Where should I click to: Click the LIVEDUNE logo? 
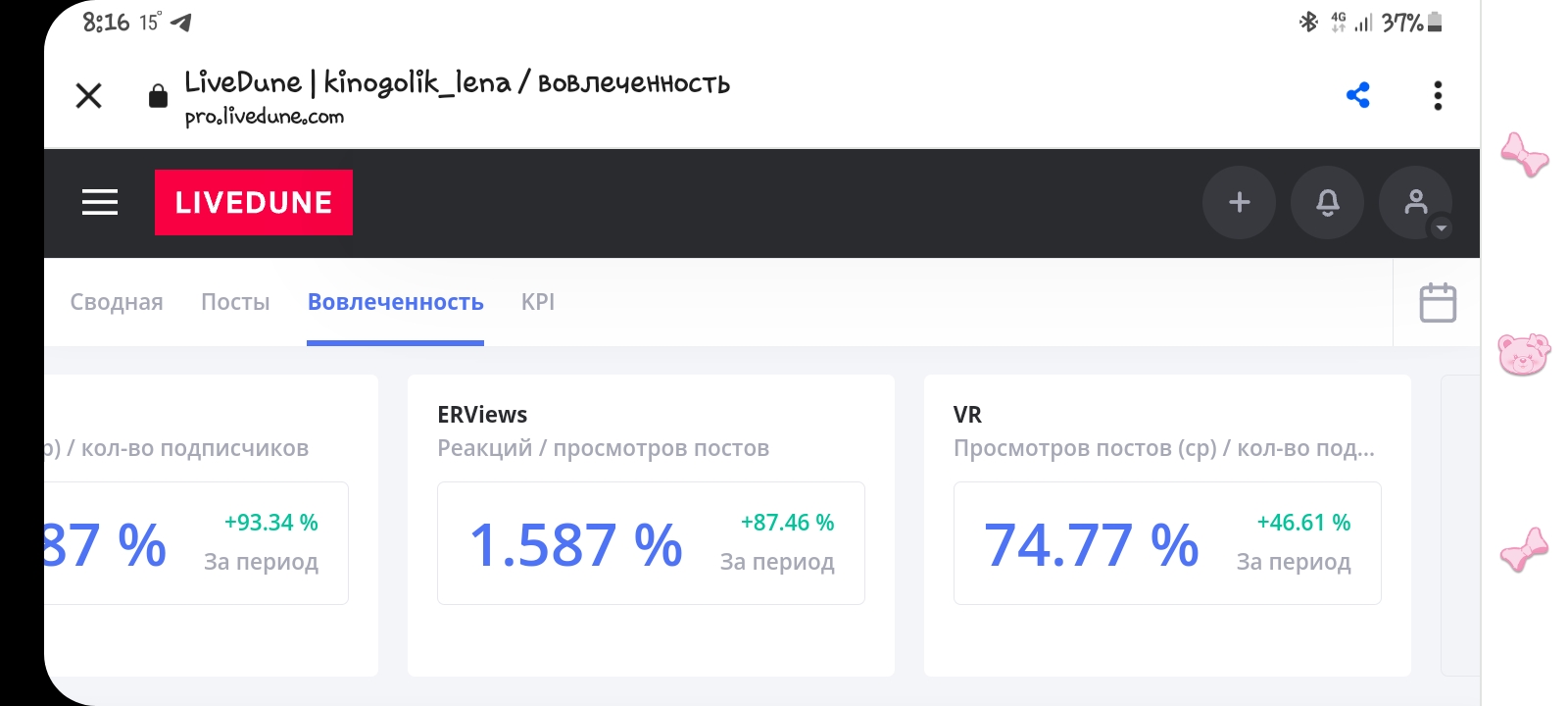pos(254,202)
